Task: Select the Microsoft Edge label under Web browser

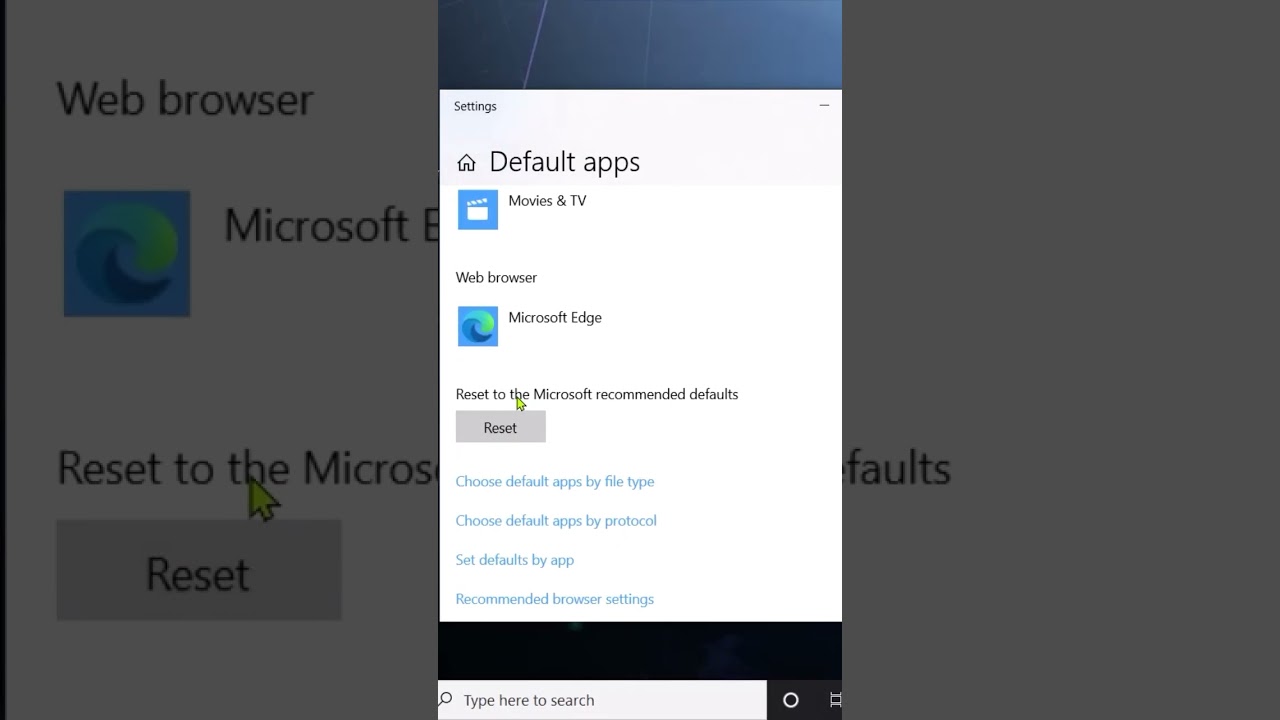Action: tap(555, 317)
